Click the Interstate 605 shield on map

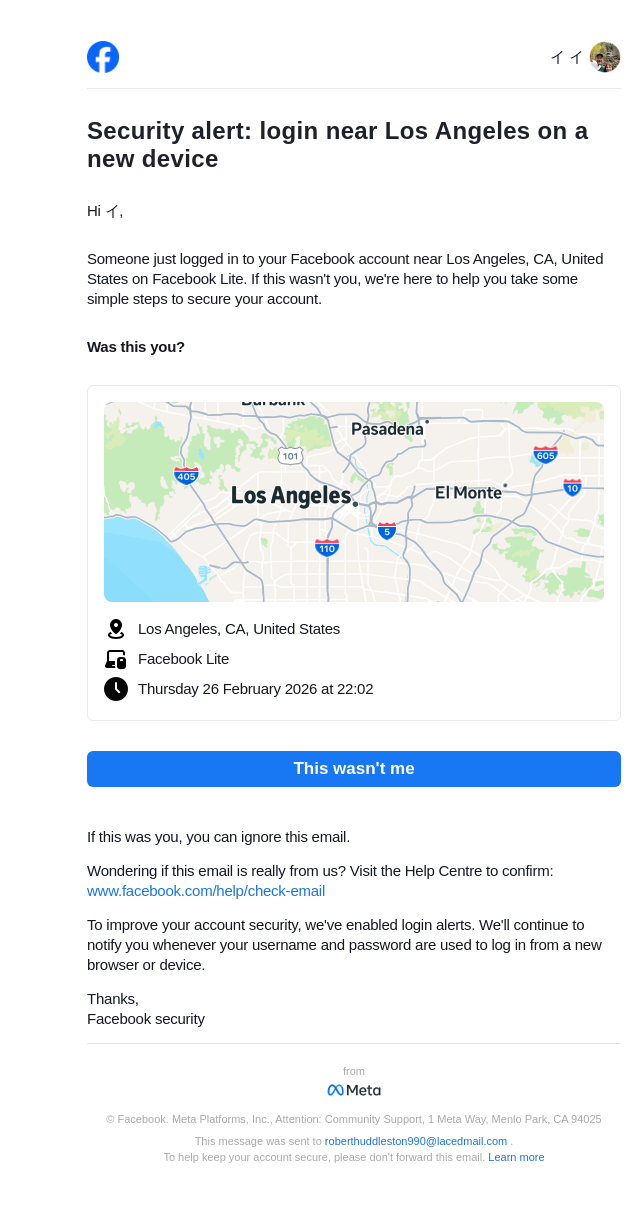point(545,455)
